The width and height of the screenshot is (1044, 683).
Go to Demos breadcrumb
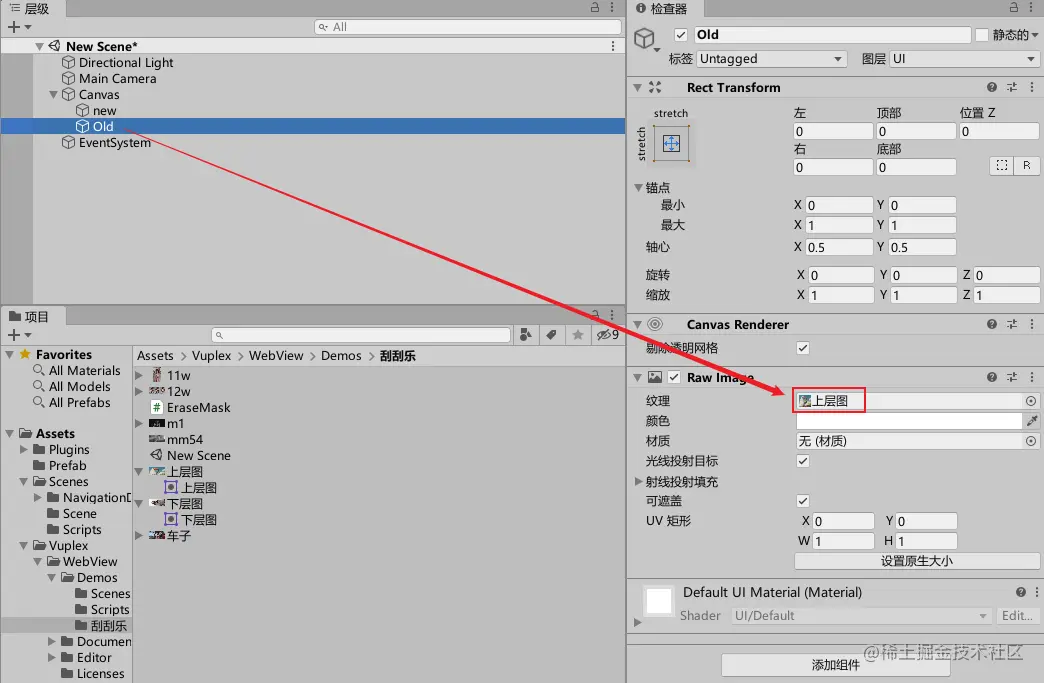341,355
